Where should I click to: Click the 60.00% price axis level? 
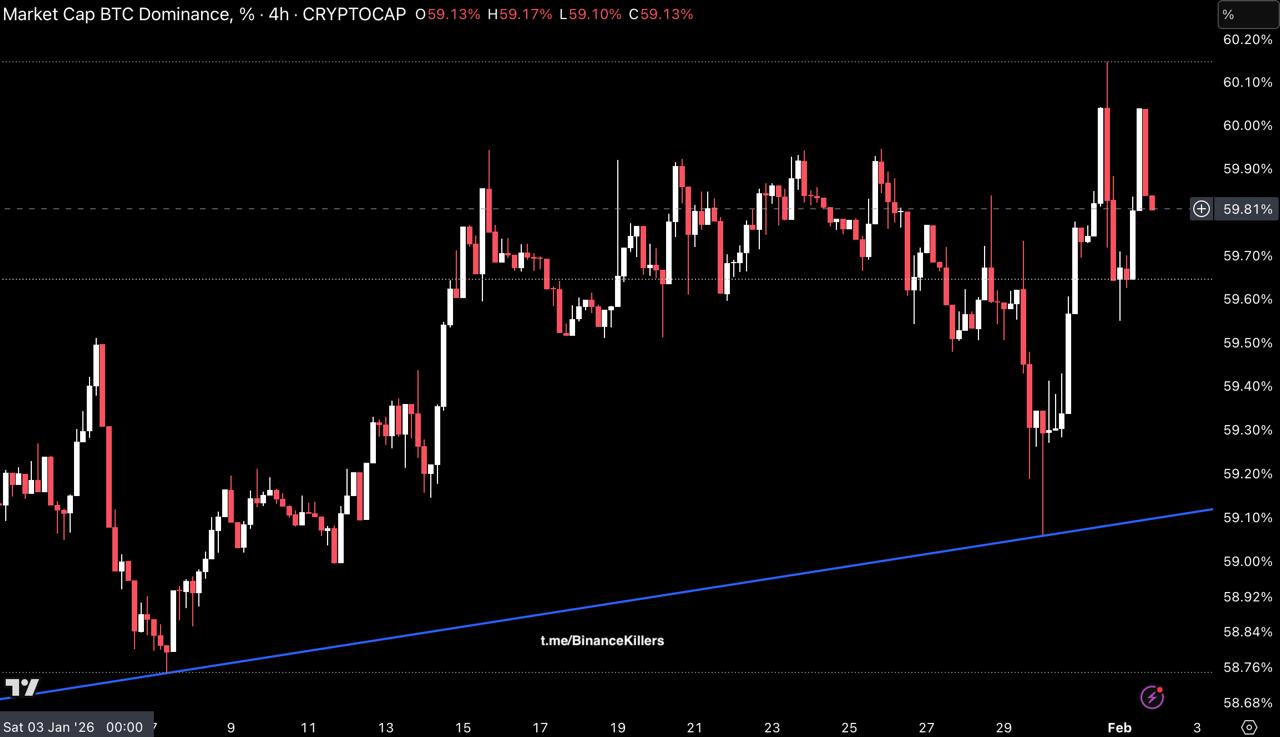pos(1246,125)
